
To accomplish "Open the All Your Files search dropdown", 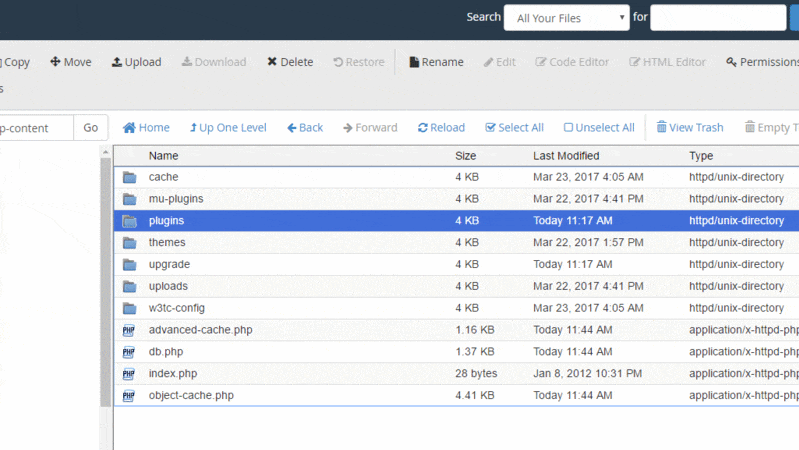I will tap(567, 18).
